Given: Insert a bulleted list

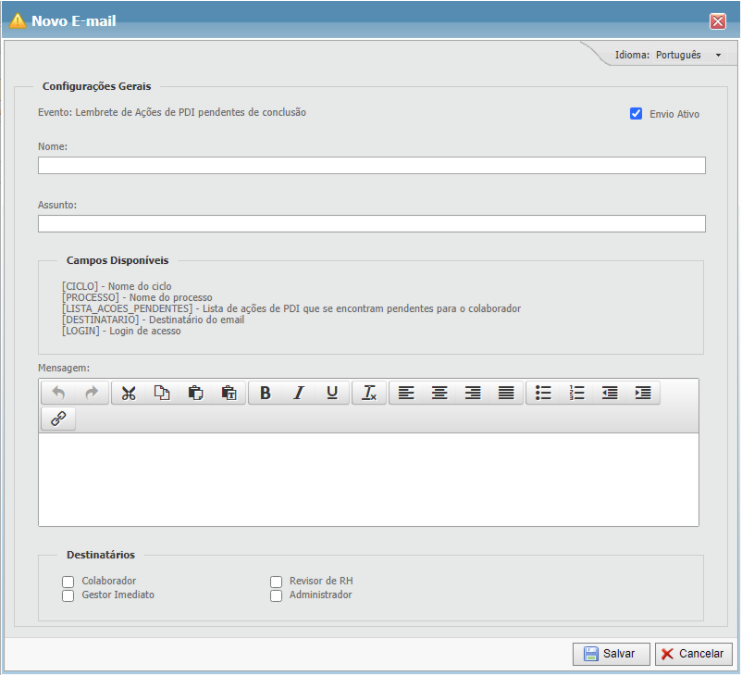Looking at the screenshot, I should click(543, 393).
